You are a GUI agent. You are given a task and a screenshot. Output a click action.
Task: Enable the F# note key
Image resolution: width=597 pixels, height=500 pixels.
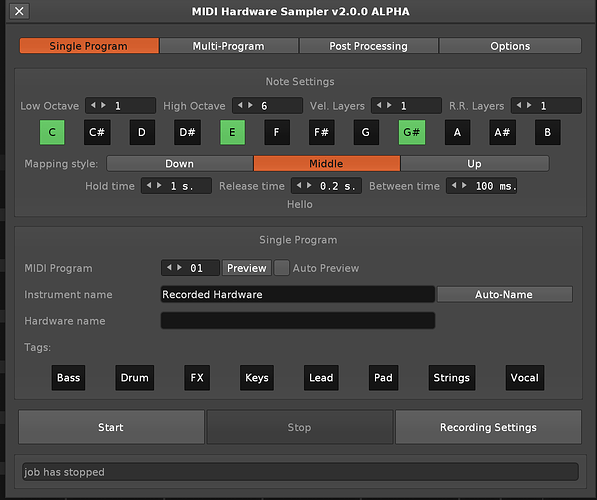[x=321, y=132]
